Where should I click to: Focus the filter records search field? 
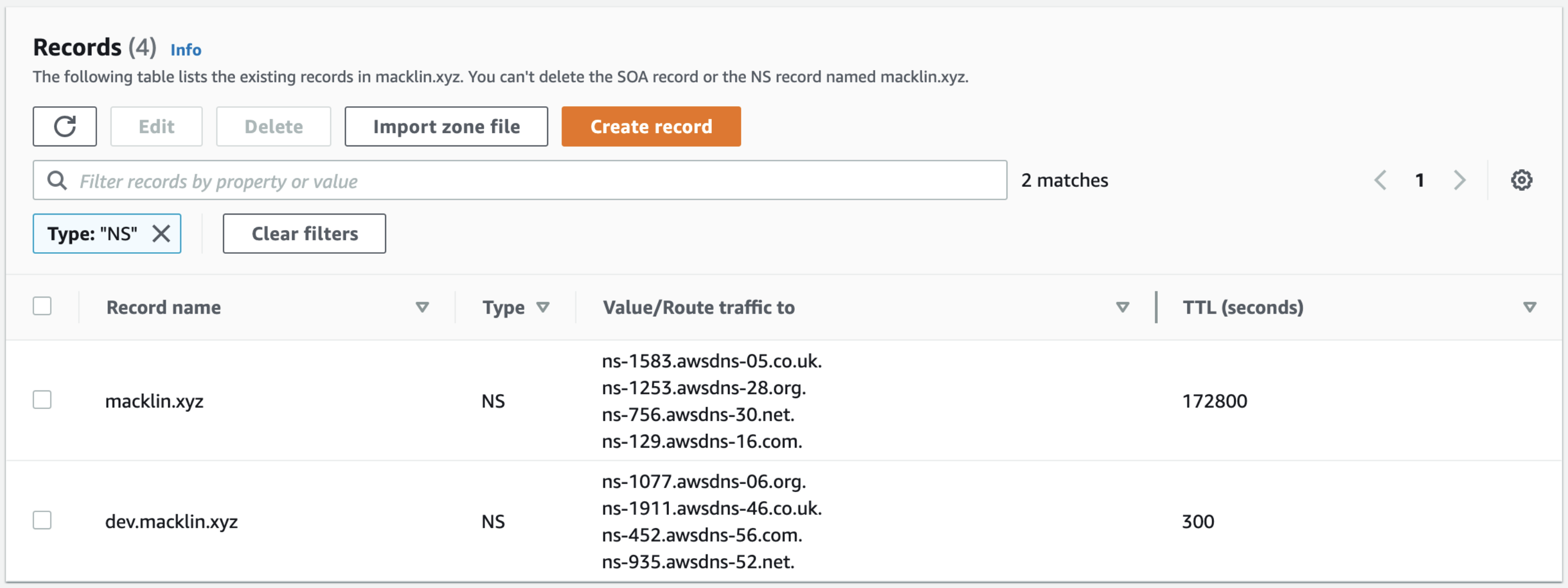(x=536, y=181)
